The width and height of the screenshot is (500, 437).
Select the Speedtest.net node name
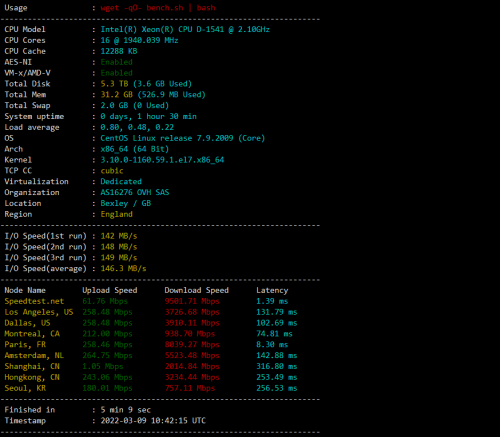34,301
